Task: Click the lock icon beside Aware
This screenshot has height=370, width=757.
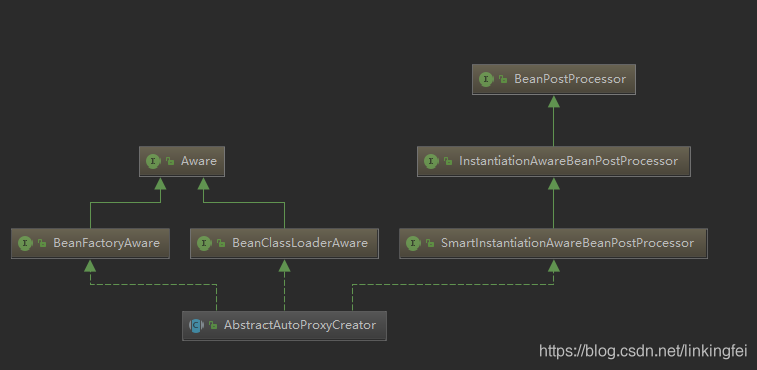Action: pos(170,162)
